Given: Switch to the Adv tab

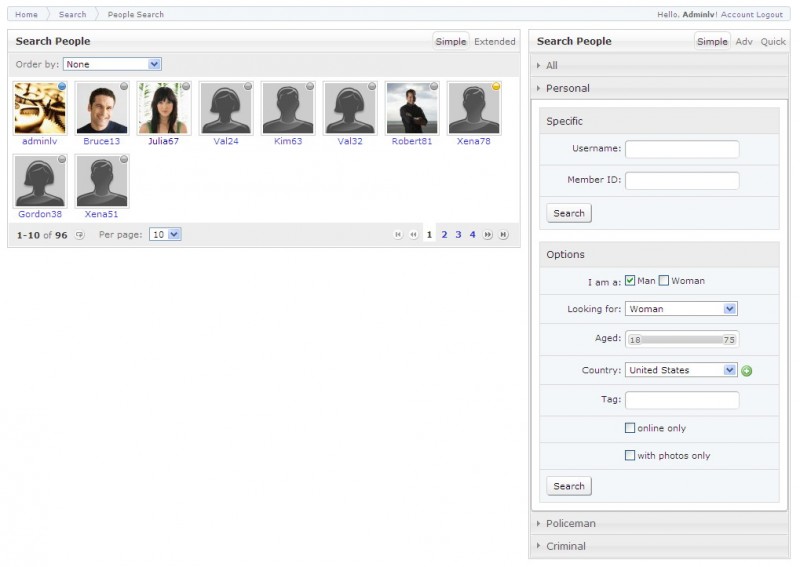Looking at the screenshot, I should click(744, 41).
